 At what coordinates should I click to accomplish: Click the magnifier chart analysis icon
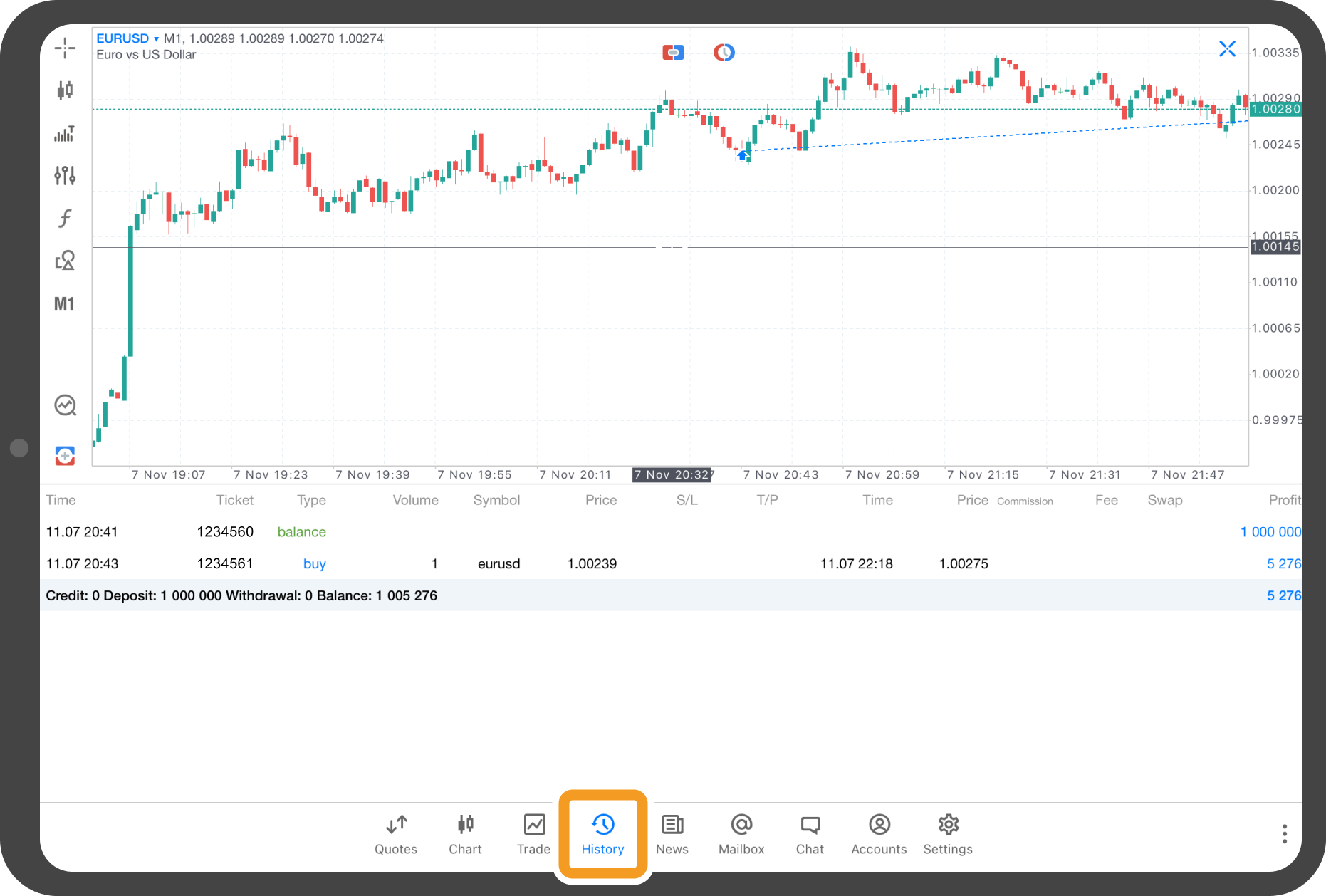[x=65, y=405]
